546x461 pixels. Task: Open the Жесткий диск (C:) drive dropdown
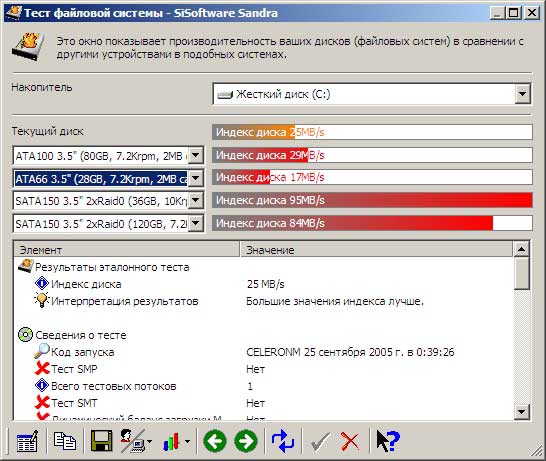coord(522,94)
